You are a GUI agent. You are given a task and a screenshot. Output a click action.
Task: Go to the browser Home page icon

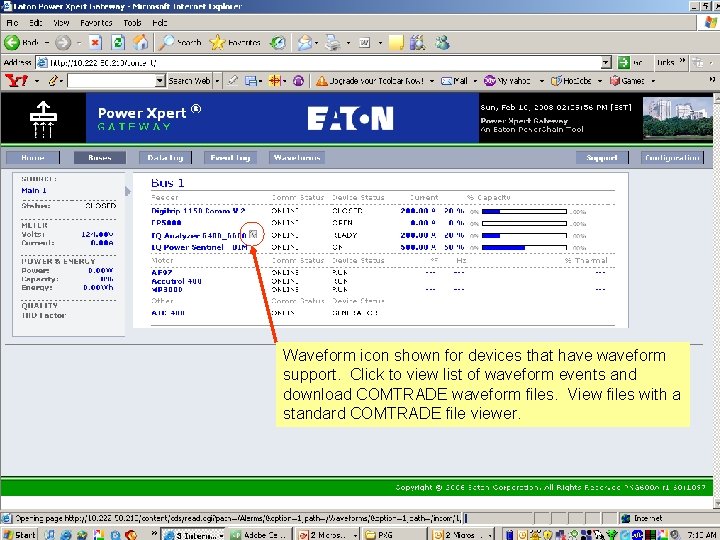141,43
